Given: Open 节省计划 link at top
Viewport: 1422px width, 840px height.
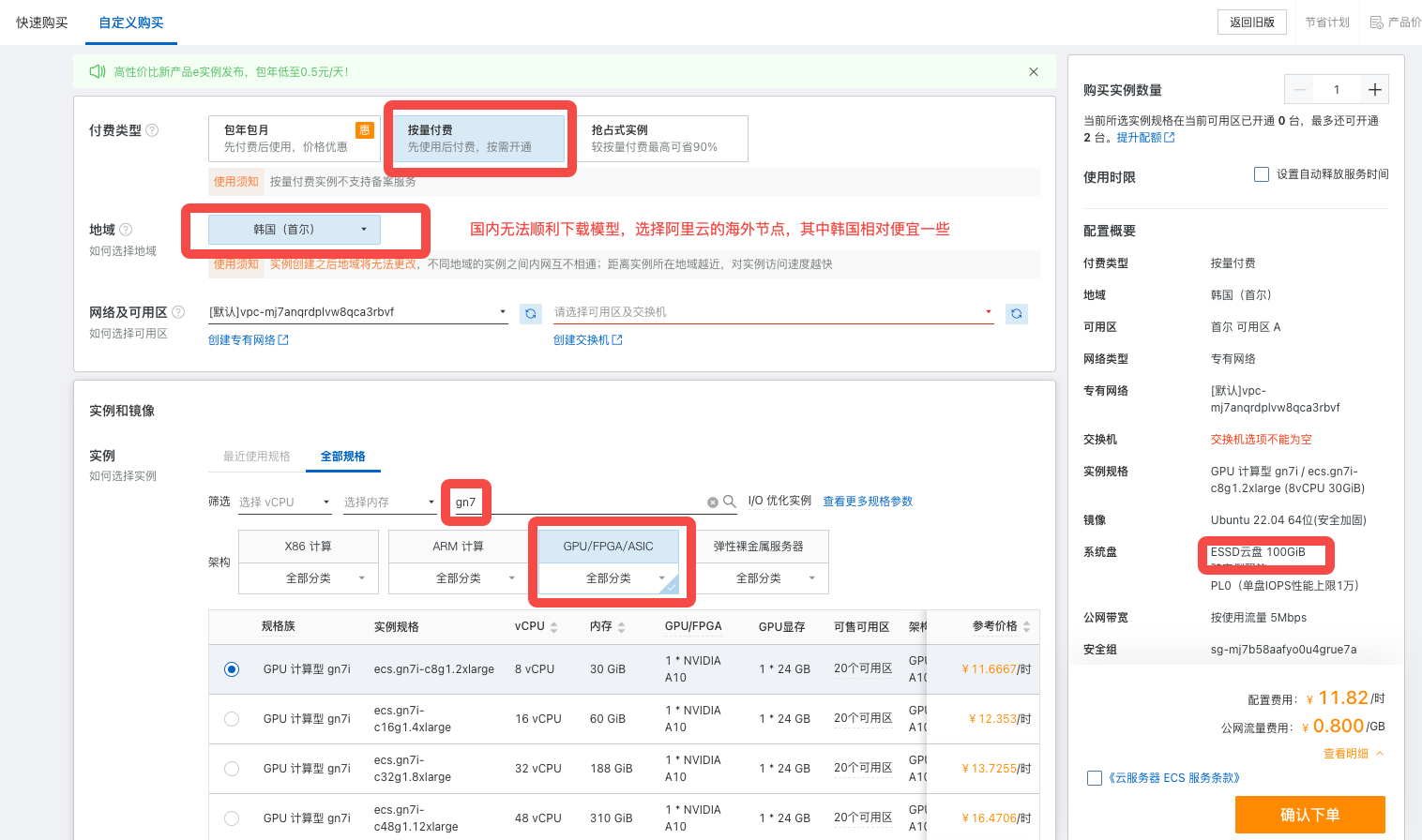Looking at the screenshot, I should tap(1327, 22).
